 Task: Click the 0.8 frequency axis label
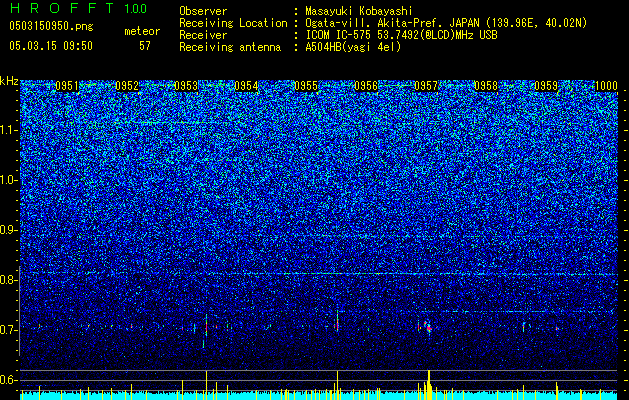pos(8,280)
